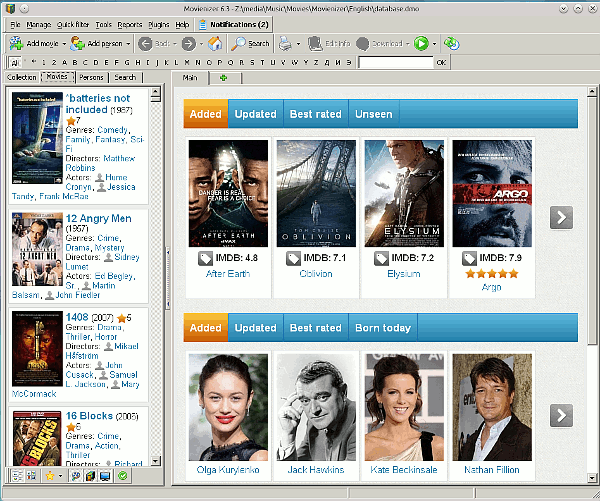Click the Comedy genre link
This screenshot has height=501, width=600.
(x=112, y=130)
